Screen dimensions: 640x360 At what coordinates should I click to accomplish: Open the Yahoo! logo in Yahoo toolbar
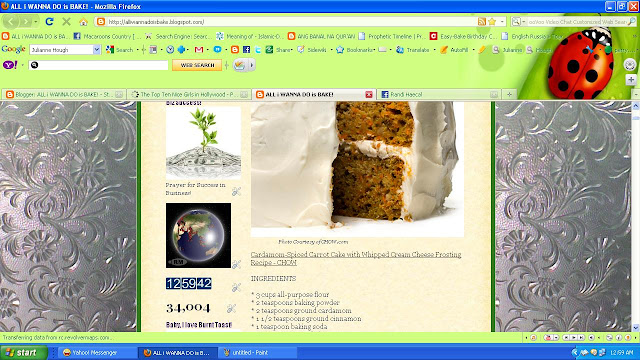pos(10,64)
